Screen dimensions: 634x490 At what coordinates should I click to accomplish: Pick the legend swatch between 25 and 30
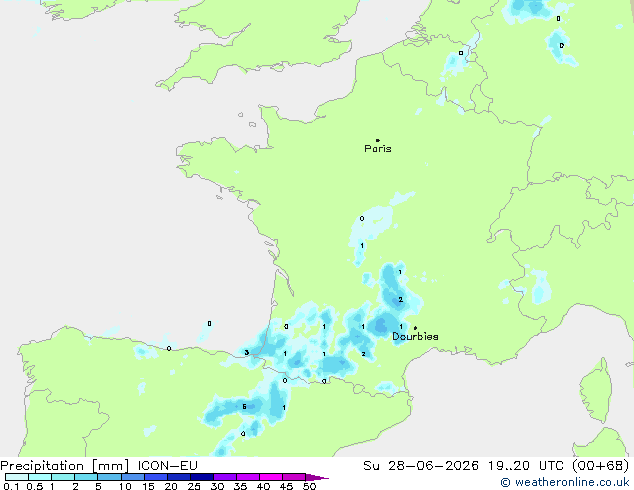(x=202, y=477)
